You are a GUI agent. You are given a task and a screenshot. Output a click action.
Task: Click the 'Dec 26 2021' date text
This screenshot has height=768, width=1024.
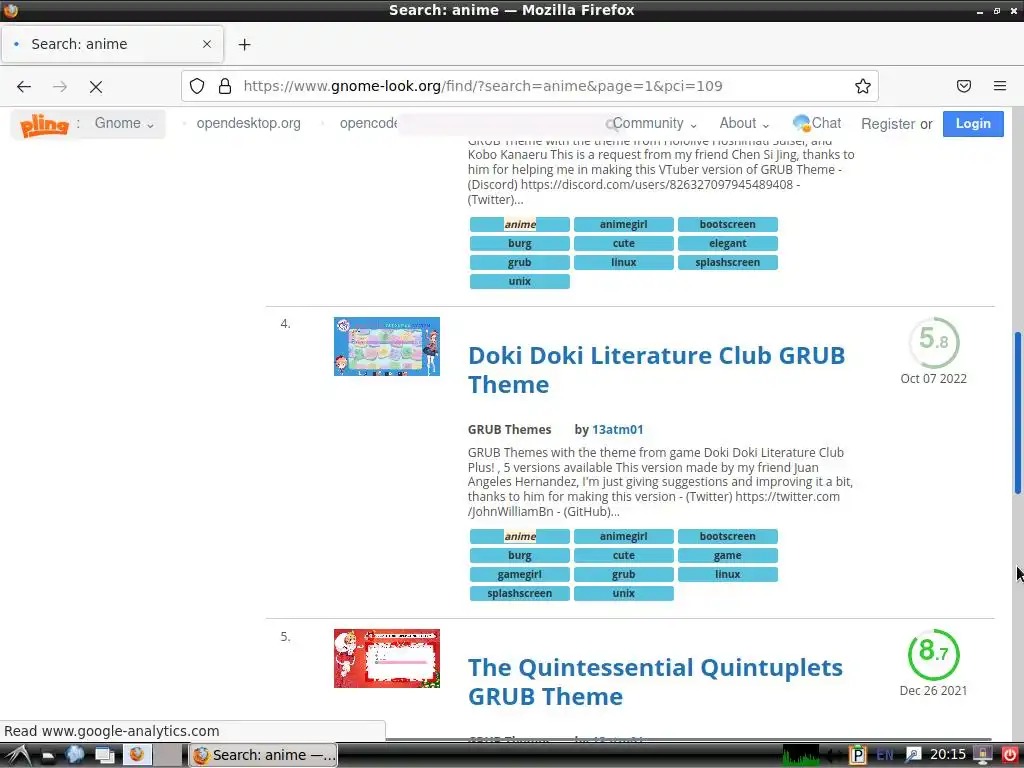point(933,691)
